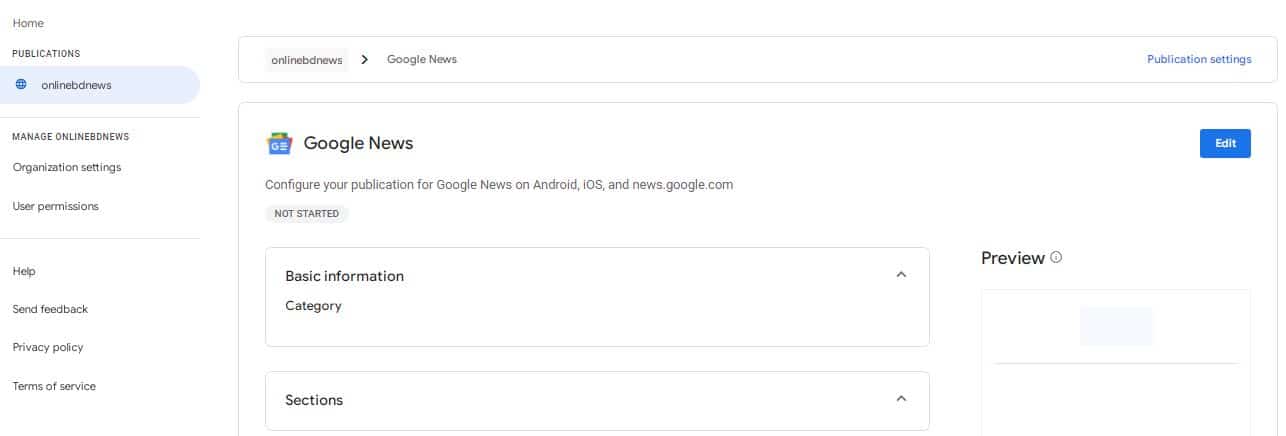The height and width of the screenshot is (436, 1286).
Task: Open Organization settings
Action: 67,168
